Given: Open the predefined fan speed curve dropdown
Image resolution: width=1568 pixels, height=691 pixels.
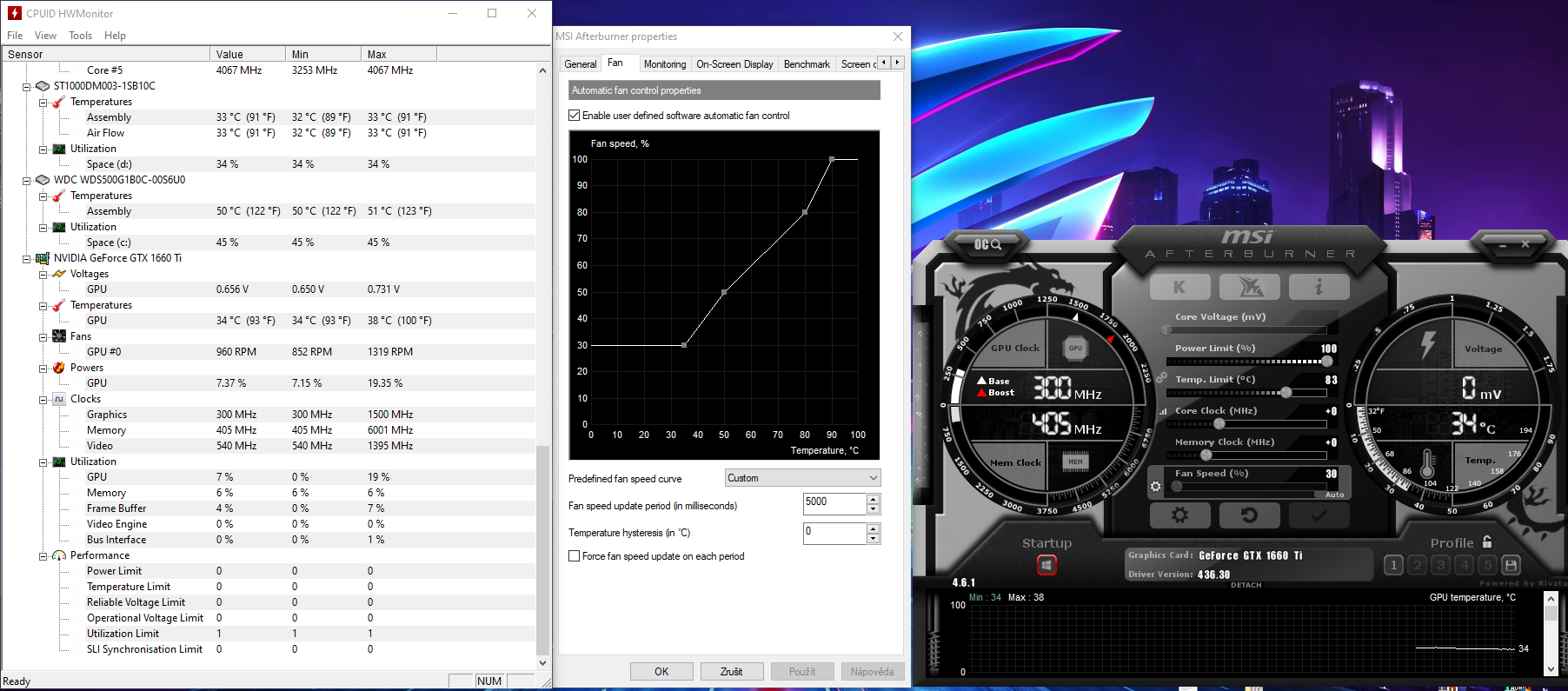Looking at the screenshot, I should click(802, 478).
